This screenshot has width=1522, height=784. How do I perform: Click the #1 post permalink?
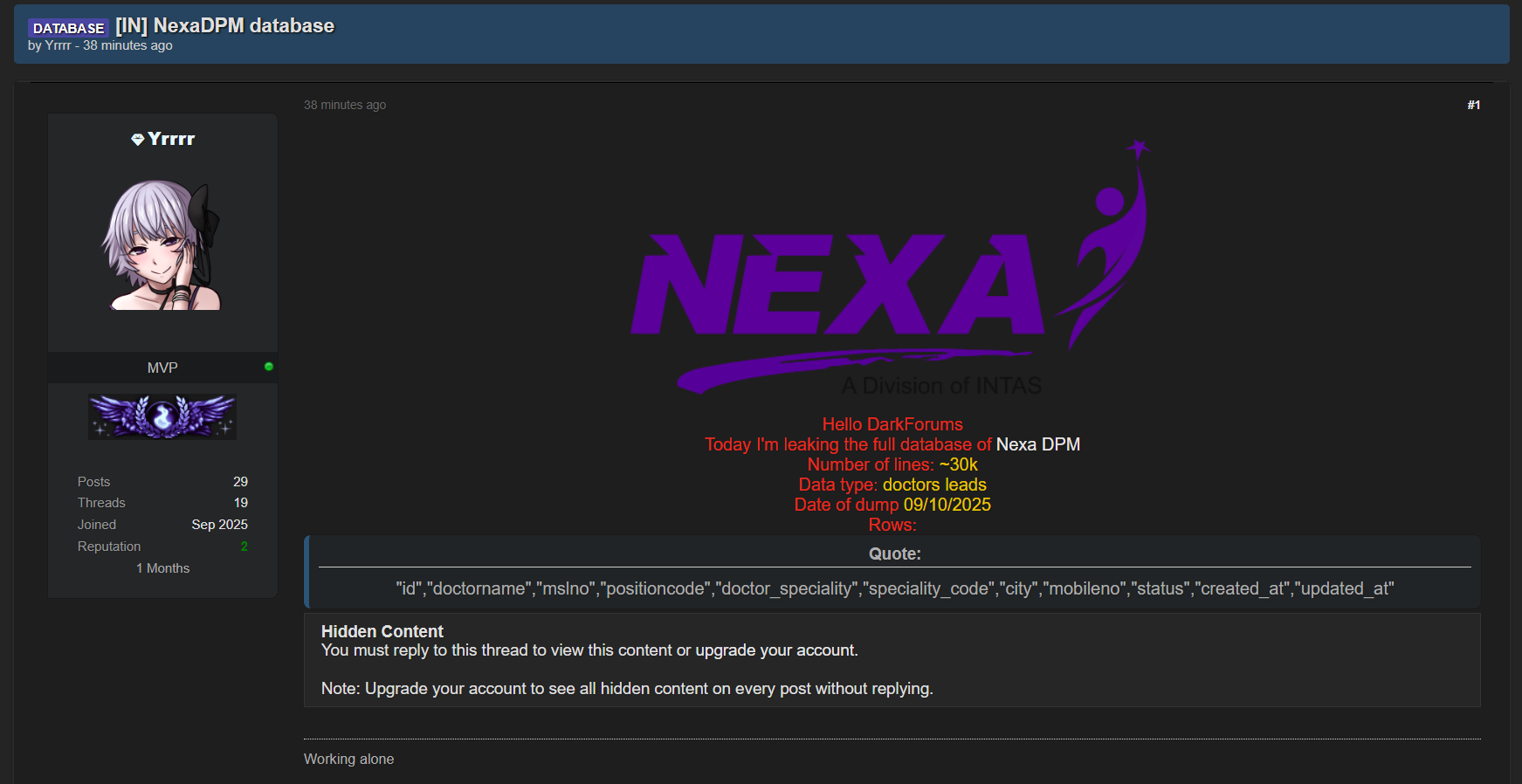tap(1473, 105)
